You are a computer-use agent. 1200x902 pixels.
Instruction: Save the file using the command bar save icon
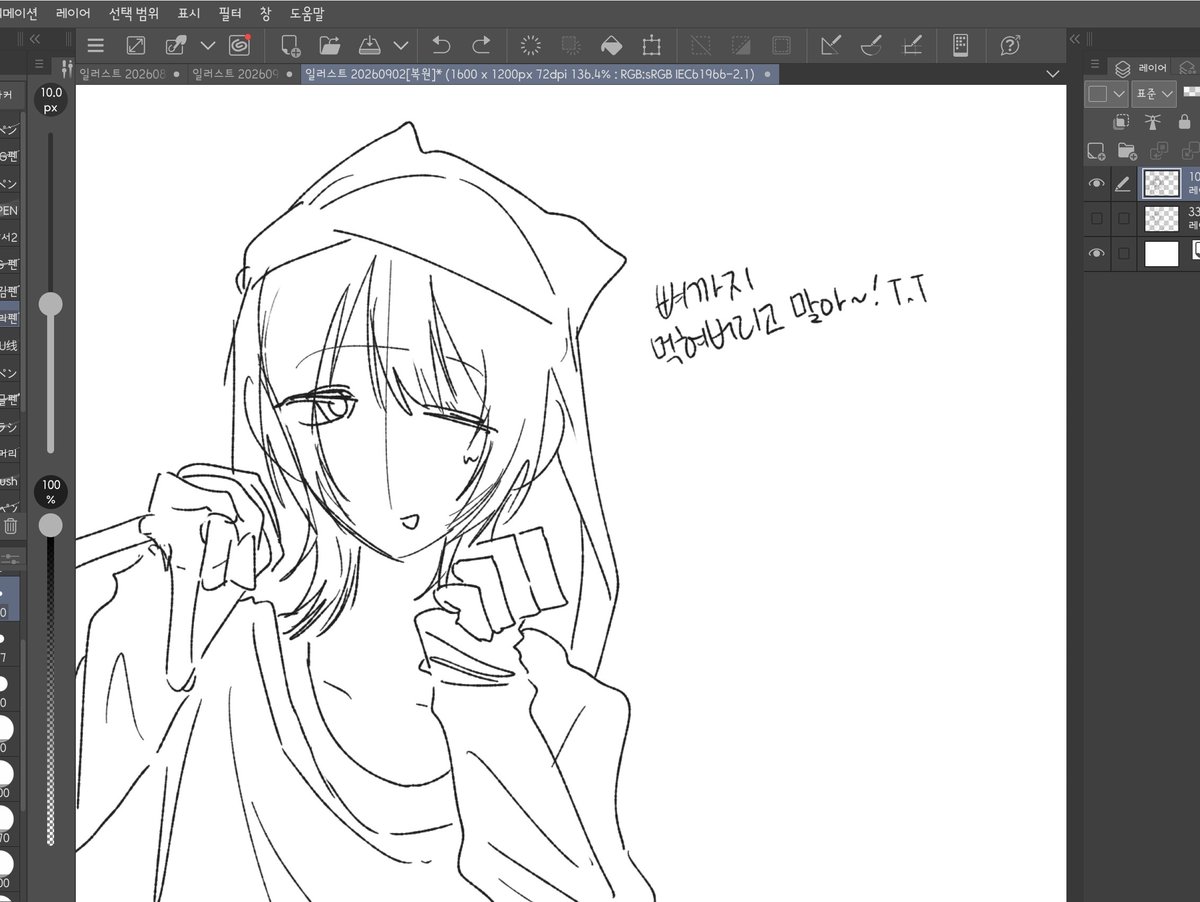(369, 45)
